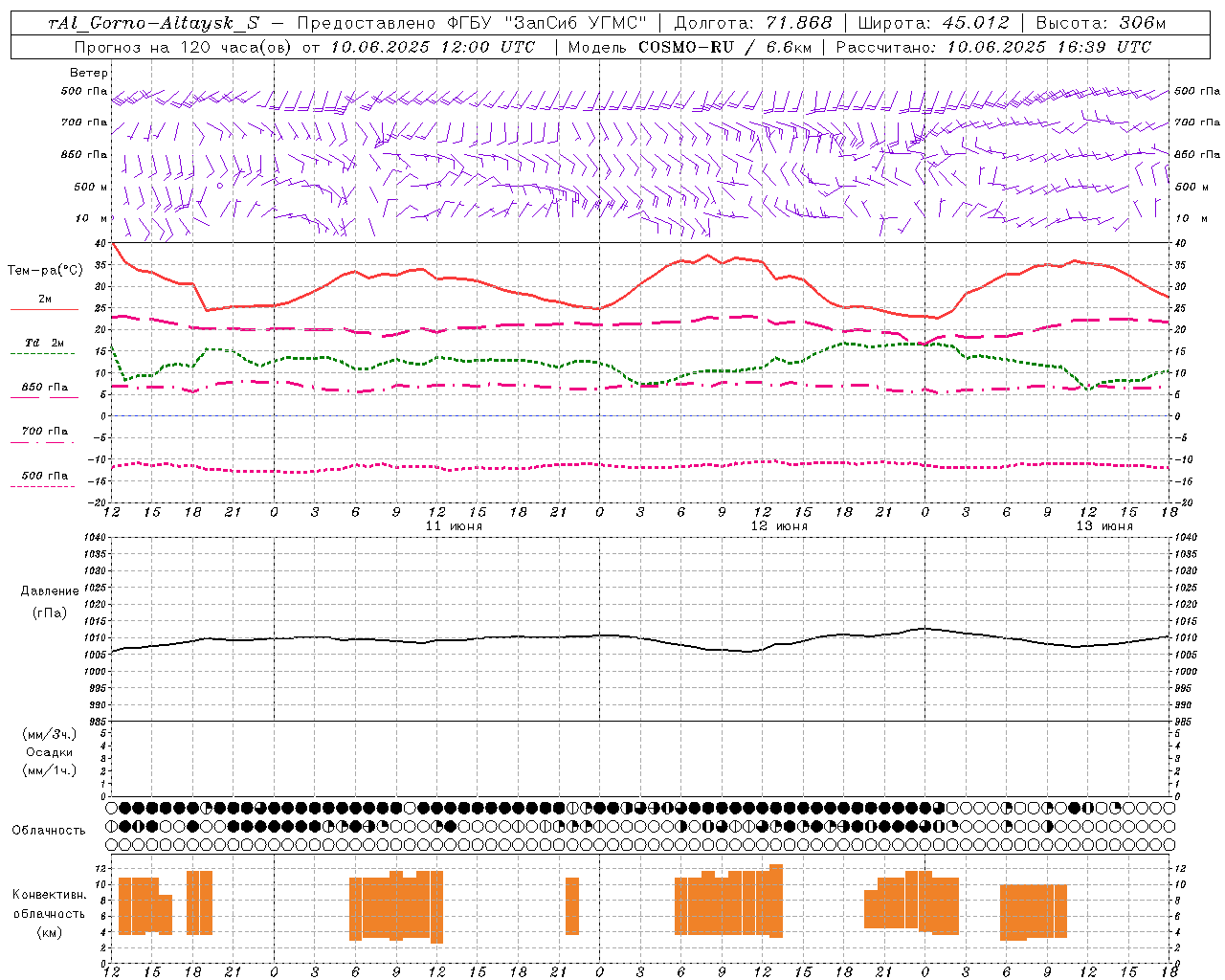The height and width of the screenshot is (980, 1225).
Task: Click the '11 июня' date label
Action: 454,526
